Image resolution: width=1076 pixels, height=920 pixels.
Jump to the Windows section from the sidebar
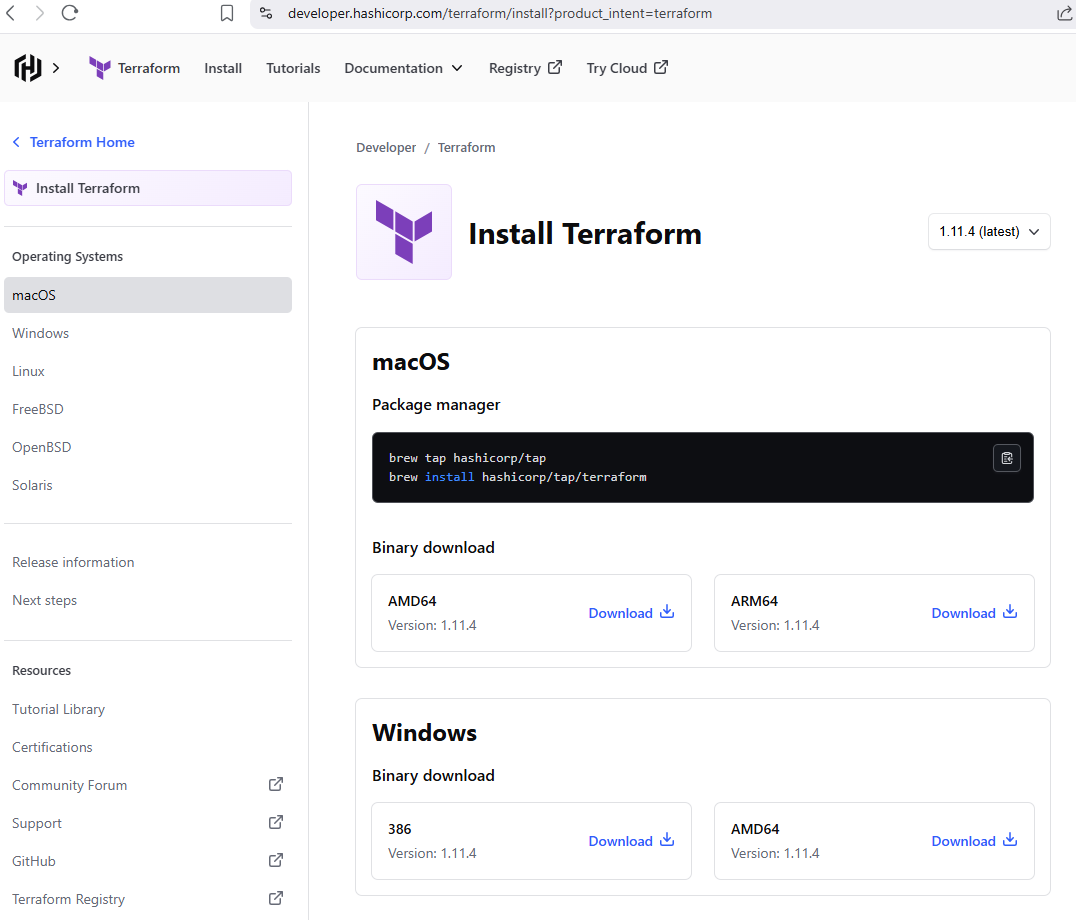pos(40,333)
